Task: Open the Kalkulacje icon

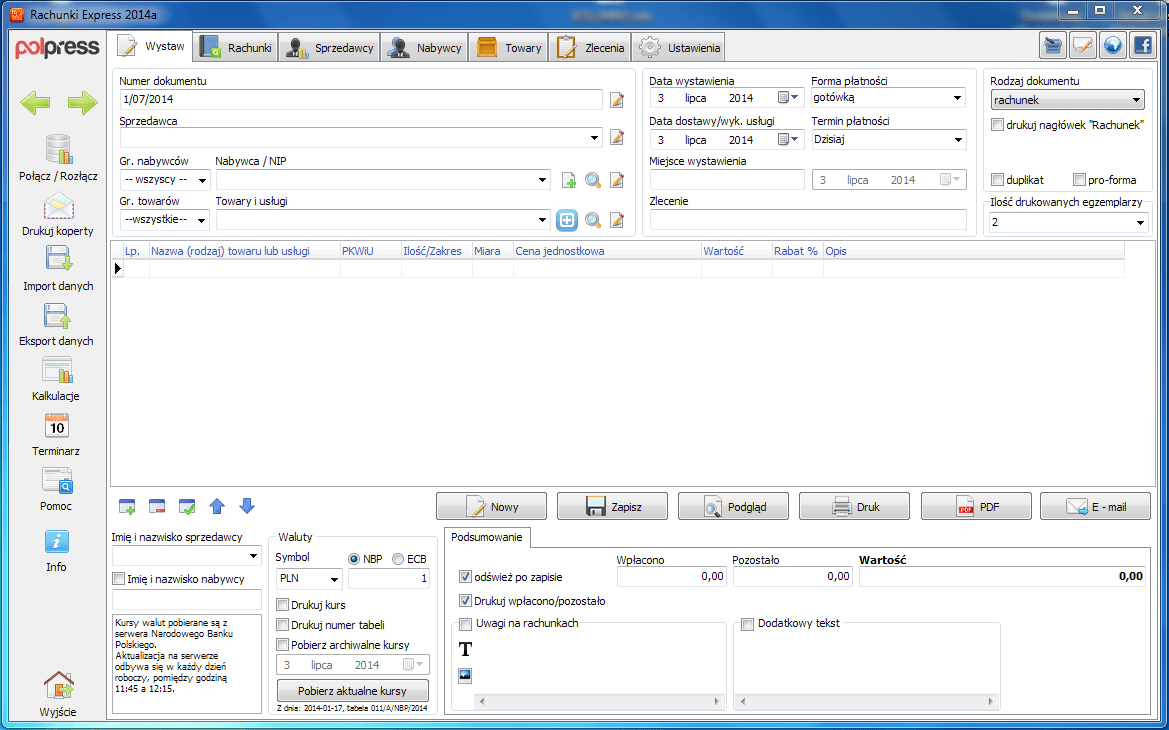Action: point(57,371)
